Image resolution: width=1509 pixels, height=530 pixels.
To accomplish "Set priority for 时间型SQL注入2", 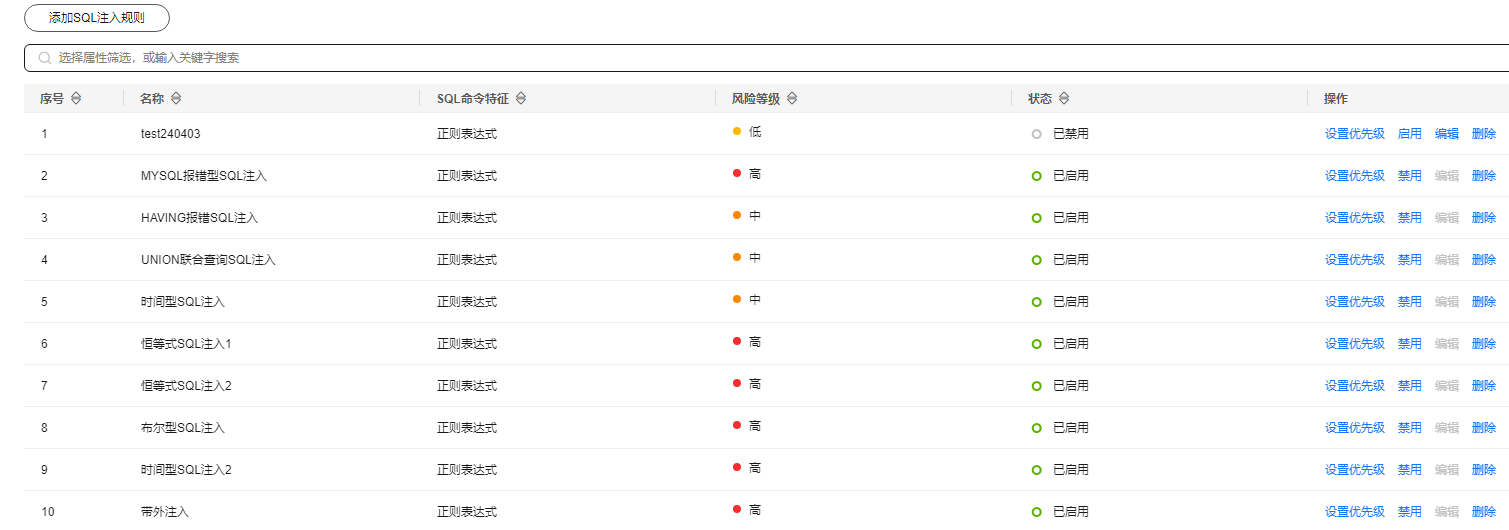I will pos(1355,470).
